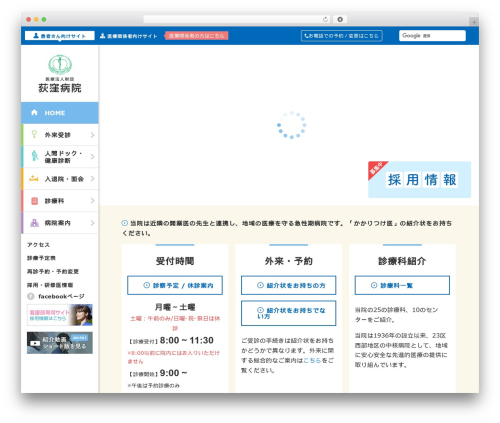Switch to the patient site tab
500x423 pixels.
click(60, 36)
